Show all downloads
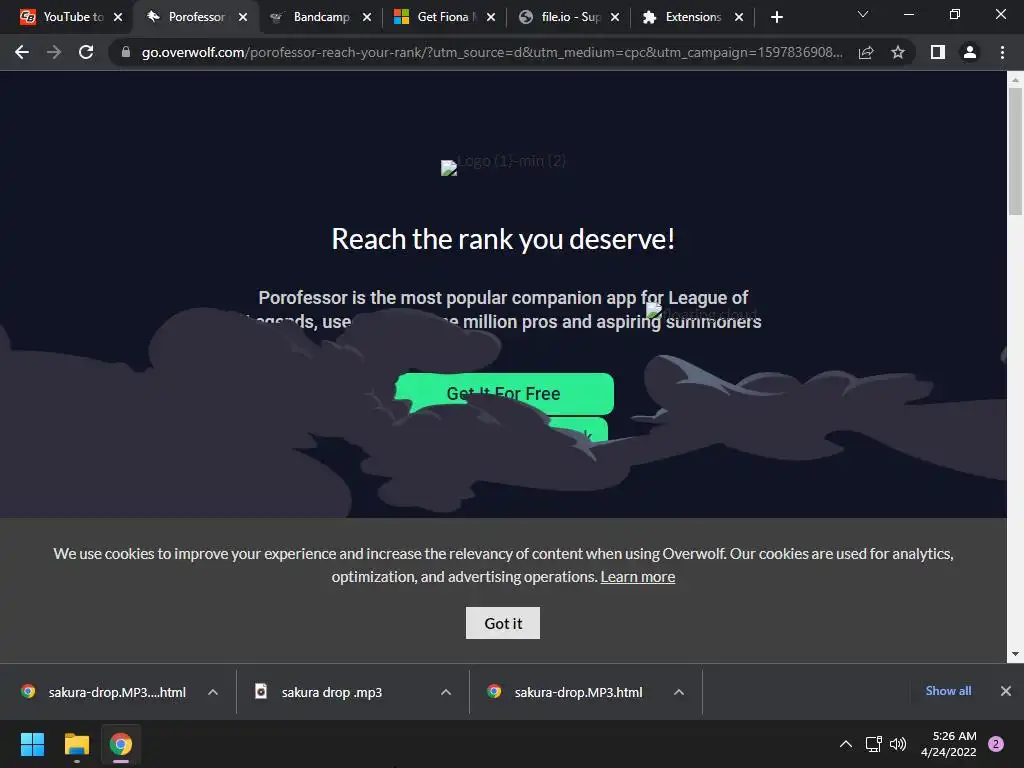This screenshot has width=1024, height=768. coord(948,691)
